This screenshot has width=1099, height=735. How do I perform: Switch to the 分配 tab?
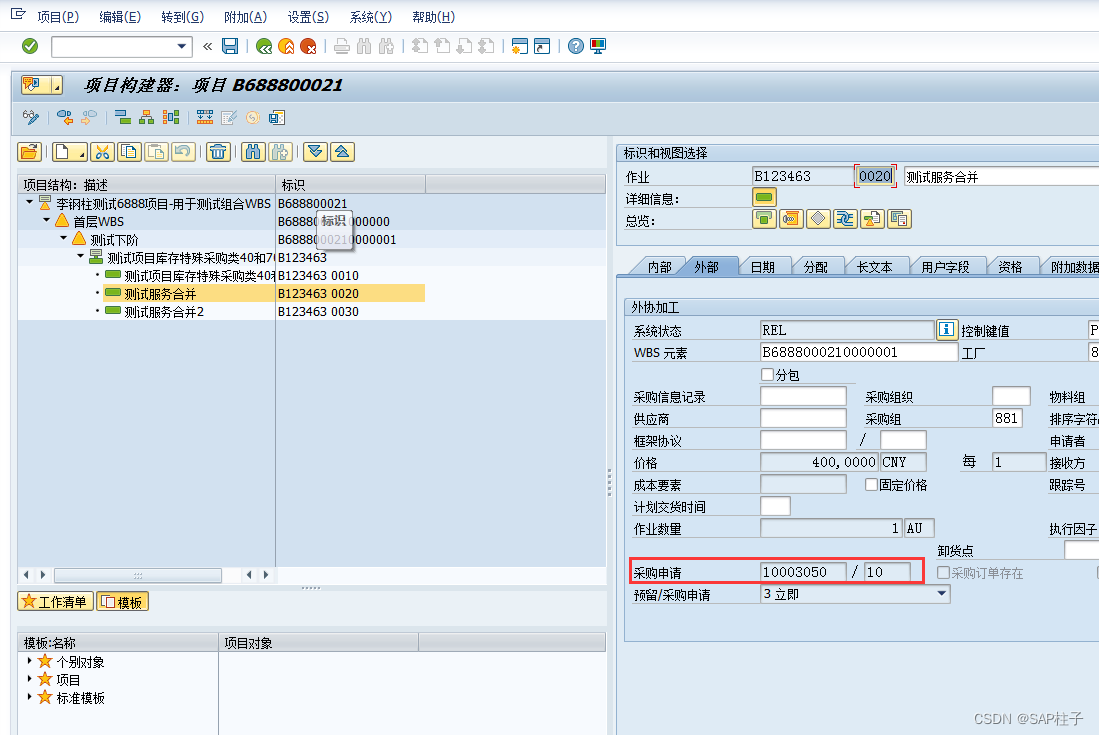(816, 267)
